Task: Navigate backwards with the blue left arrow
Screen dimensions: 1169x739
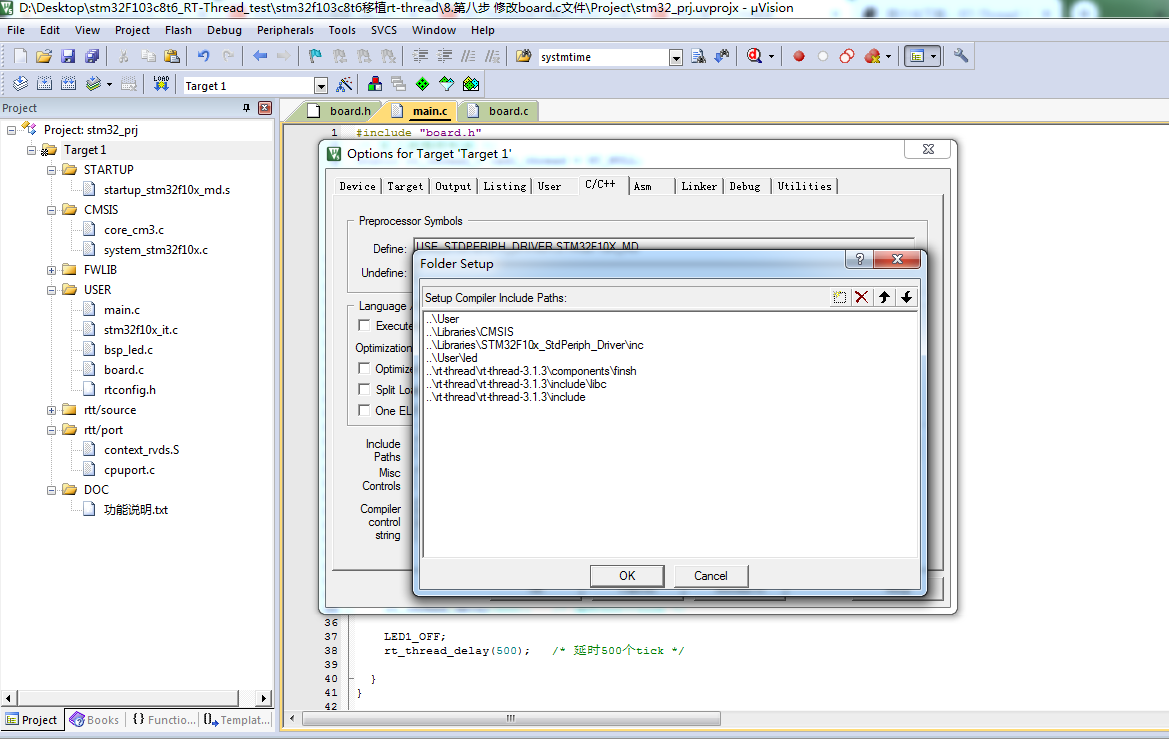Action: click(259, 56)
